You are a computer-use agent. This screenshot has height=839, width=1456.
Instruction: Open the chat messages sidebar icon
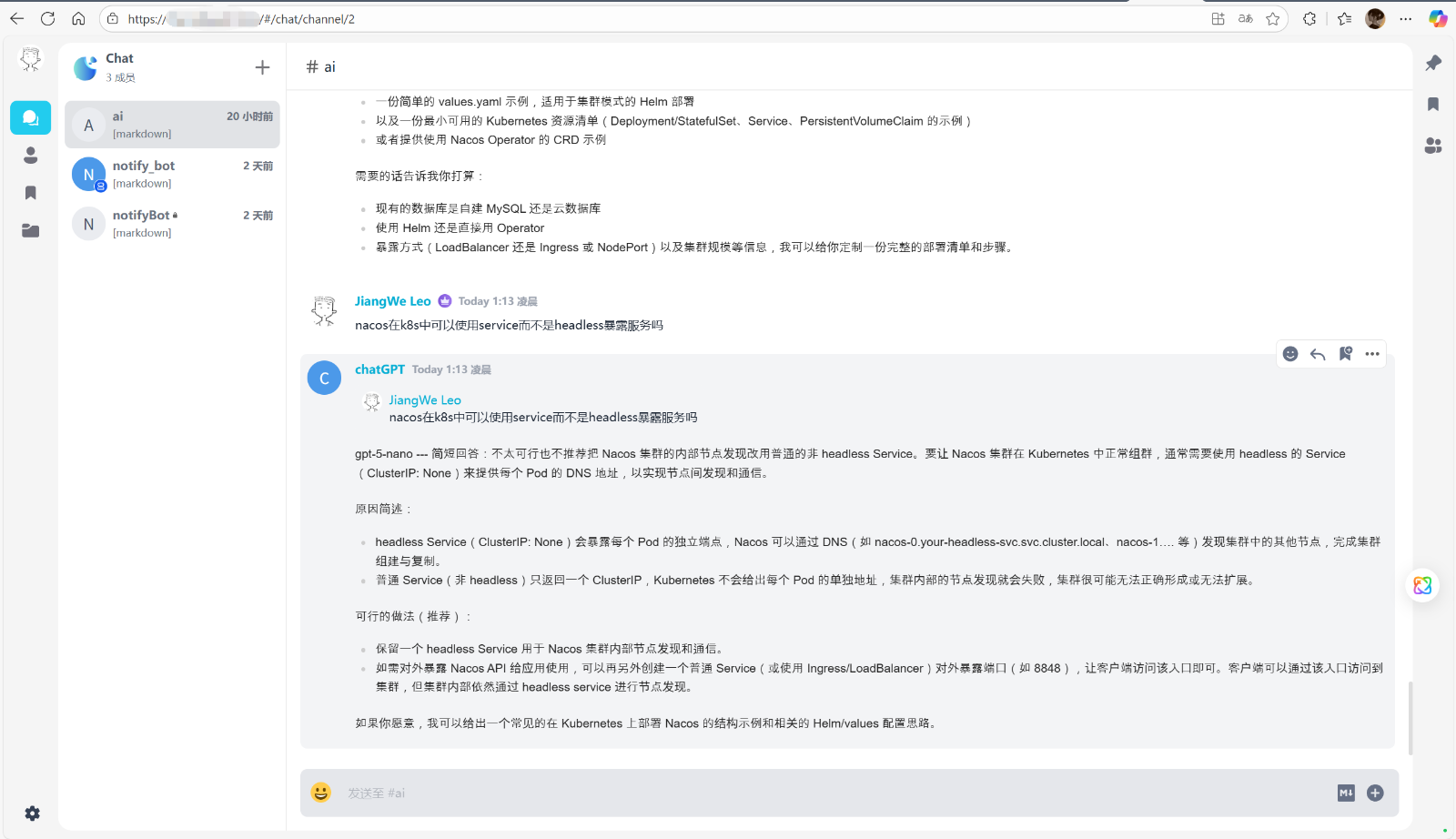point(30,118)
